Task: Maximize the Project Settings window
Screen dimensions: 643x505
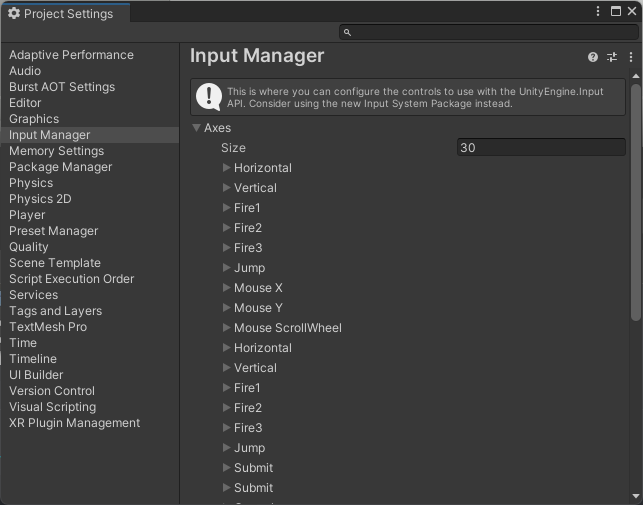Action: [616, 12]
